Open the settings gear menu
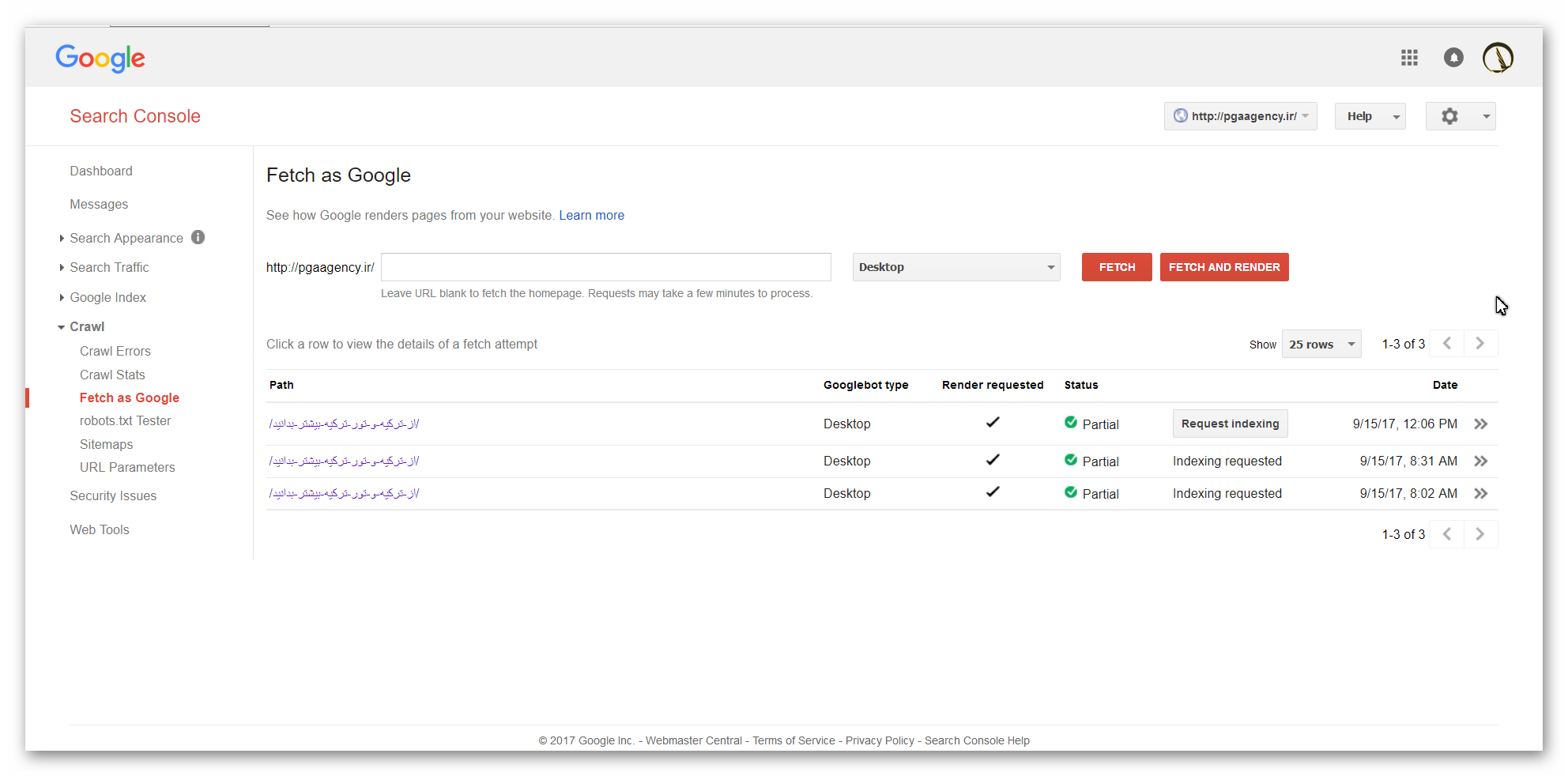Screen dimensions: 1568x776 pos(1461,116)
